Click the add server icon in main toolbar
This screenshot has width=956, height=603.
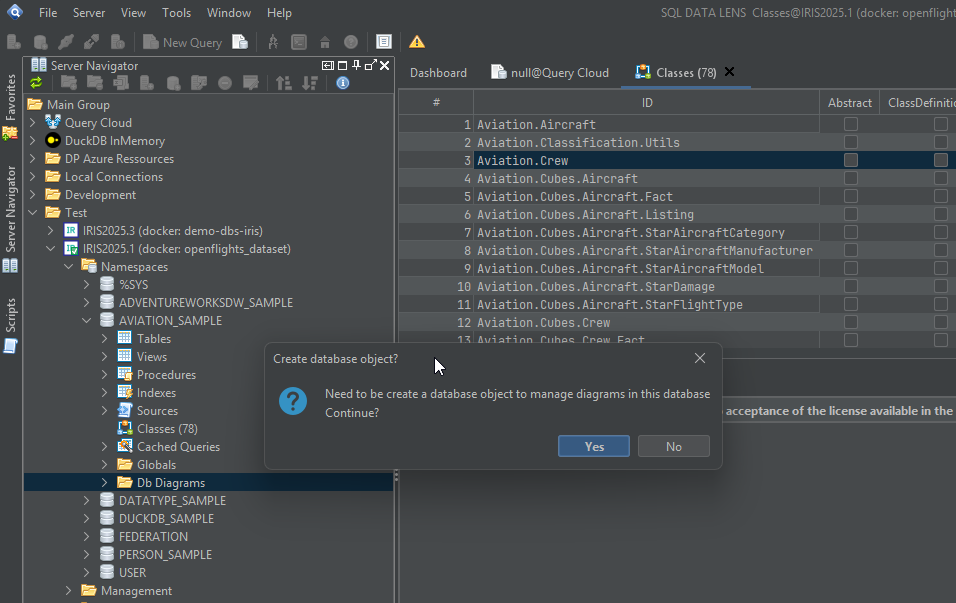(14, 42)
